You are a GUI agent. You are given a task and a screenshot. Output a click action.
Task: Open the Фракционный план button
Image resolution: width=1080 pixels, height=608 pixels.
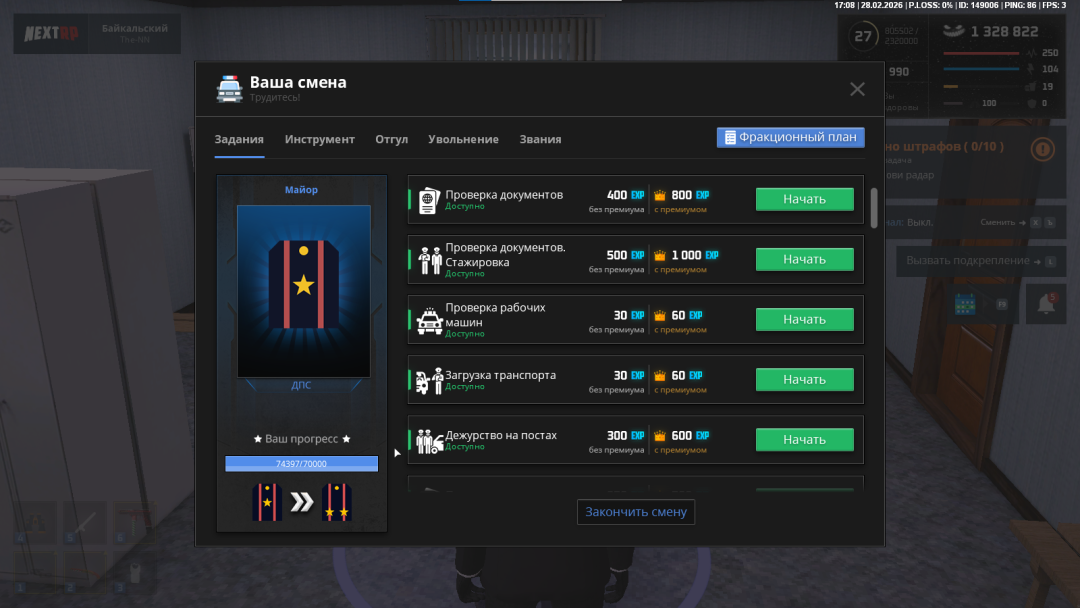[790, 137]
